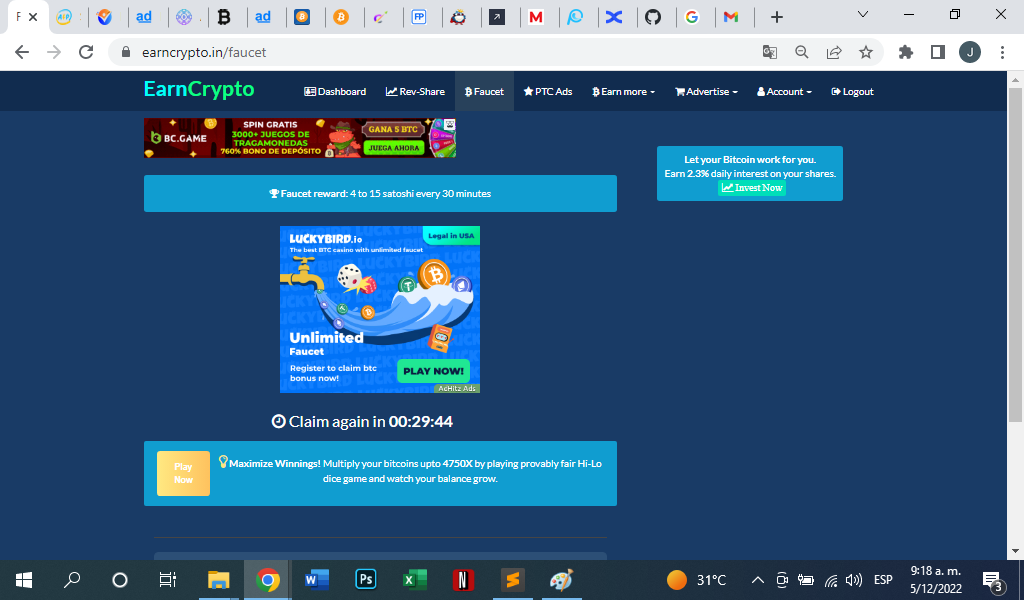Screen dimensions: 1024x600
Task: Click the page vertical scrollbar
Action: (1015, 255)
